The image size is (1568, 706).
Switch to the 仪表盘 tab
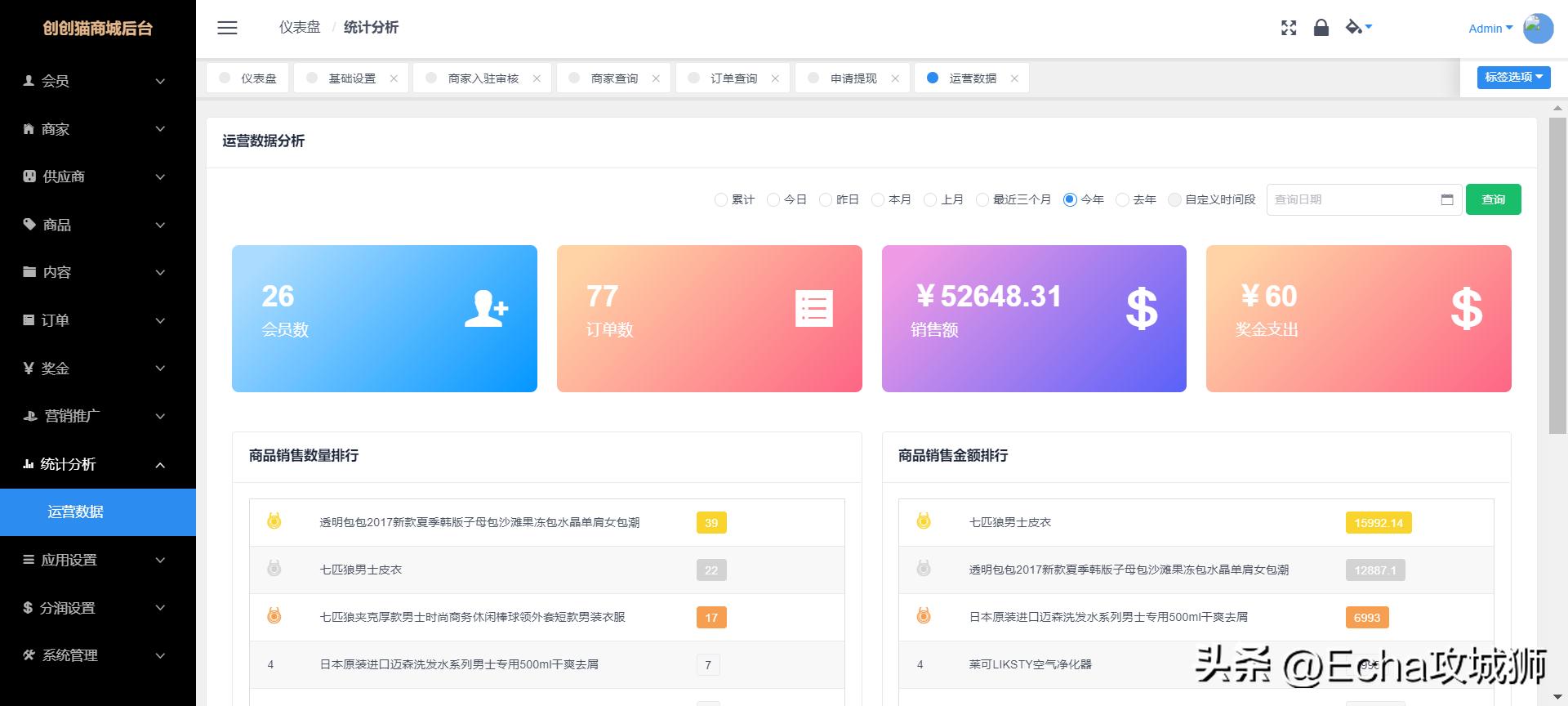[247, 78]
